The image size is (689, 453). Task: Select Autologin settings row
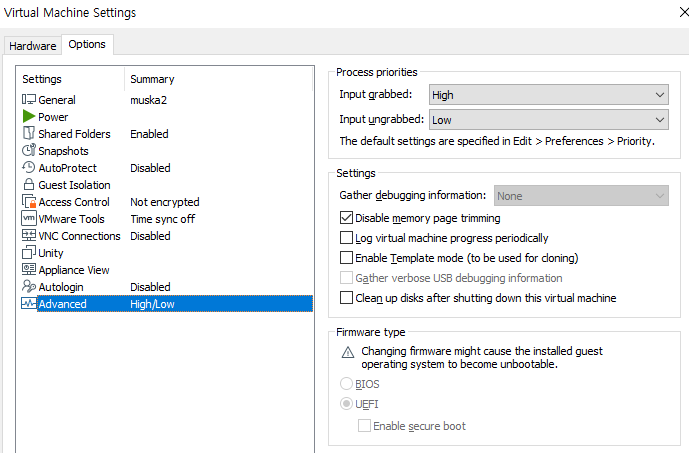(x=167, y=287)
